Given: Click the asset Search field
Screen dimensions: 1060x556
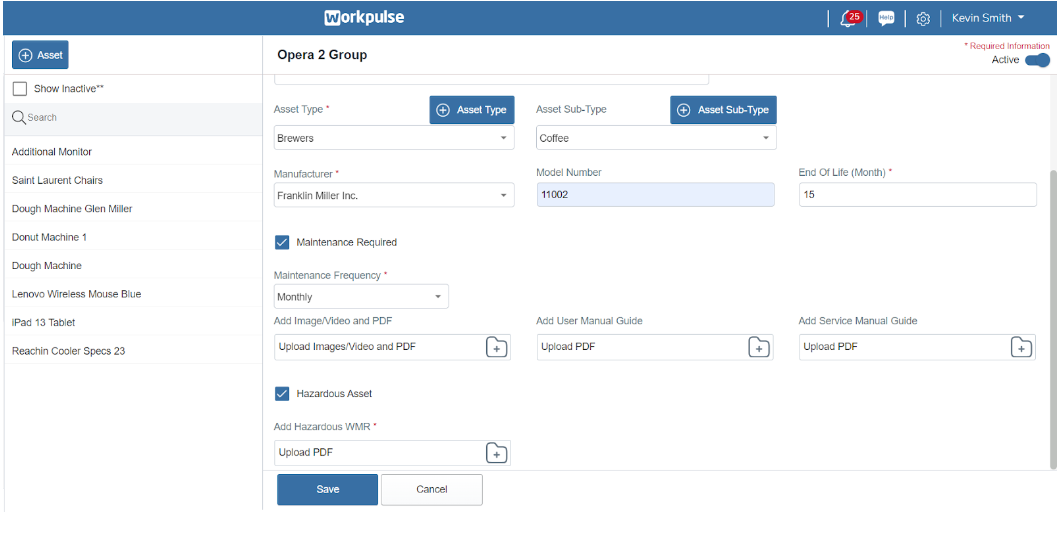Looking at the screenshot, I should click(x=133, y=118).
